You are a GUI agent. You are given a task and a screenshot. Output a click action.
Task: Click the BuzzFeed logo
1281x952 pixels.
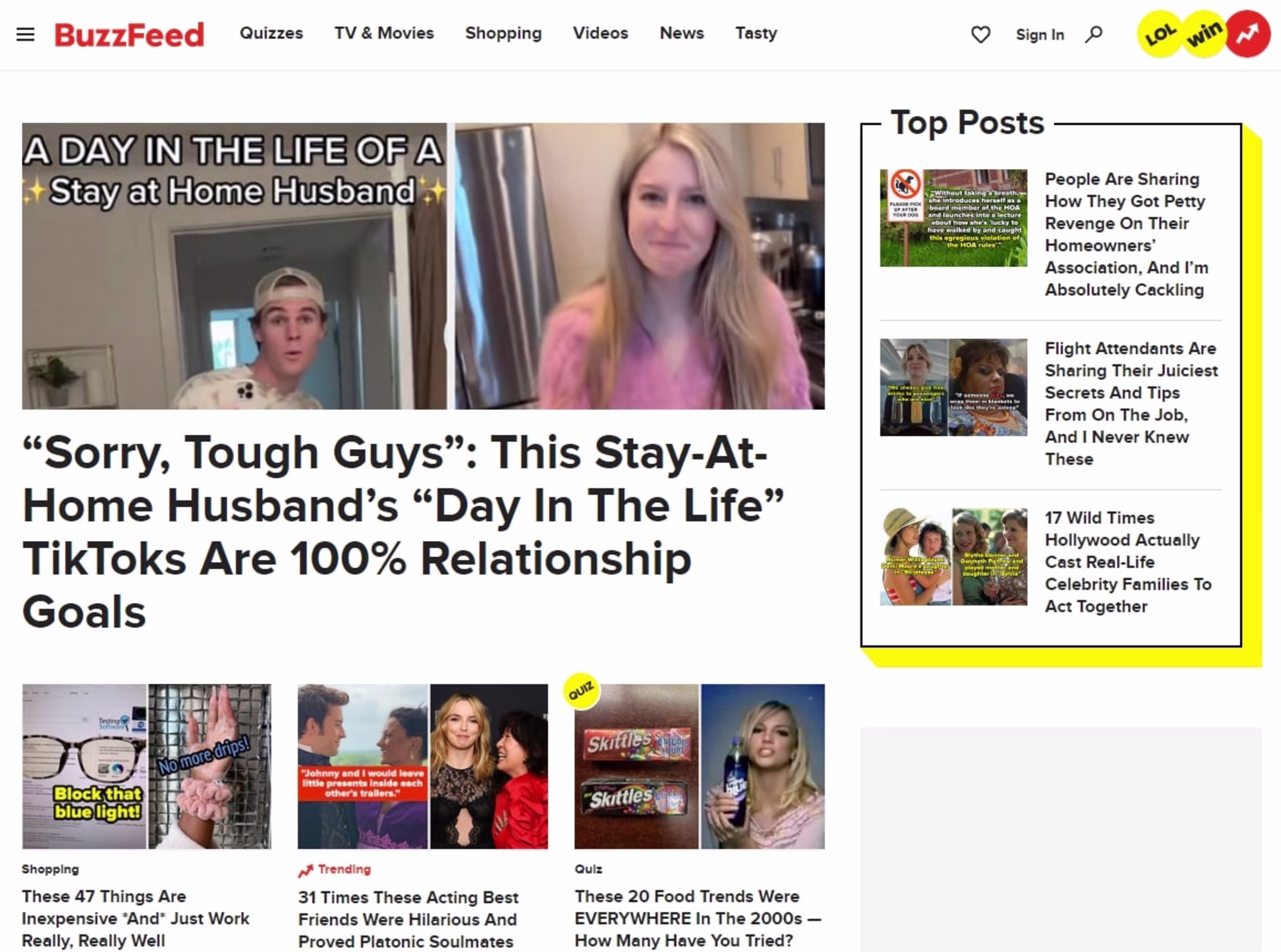click(x=130, y=35)
